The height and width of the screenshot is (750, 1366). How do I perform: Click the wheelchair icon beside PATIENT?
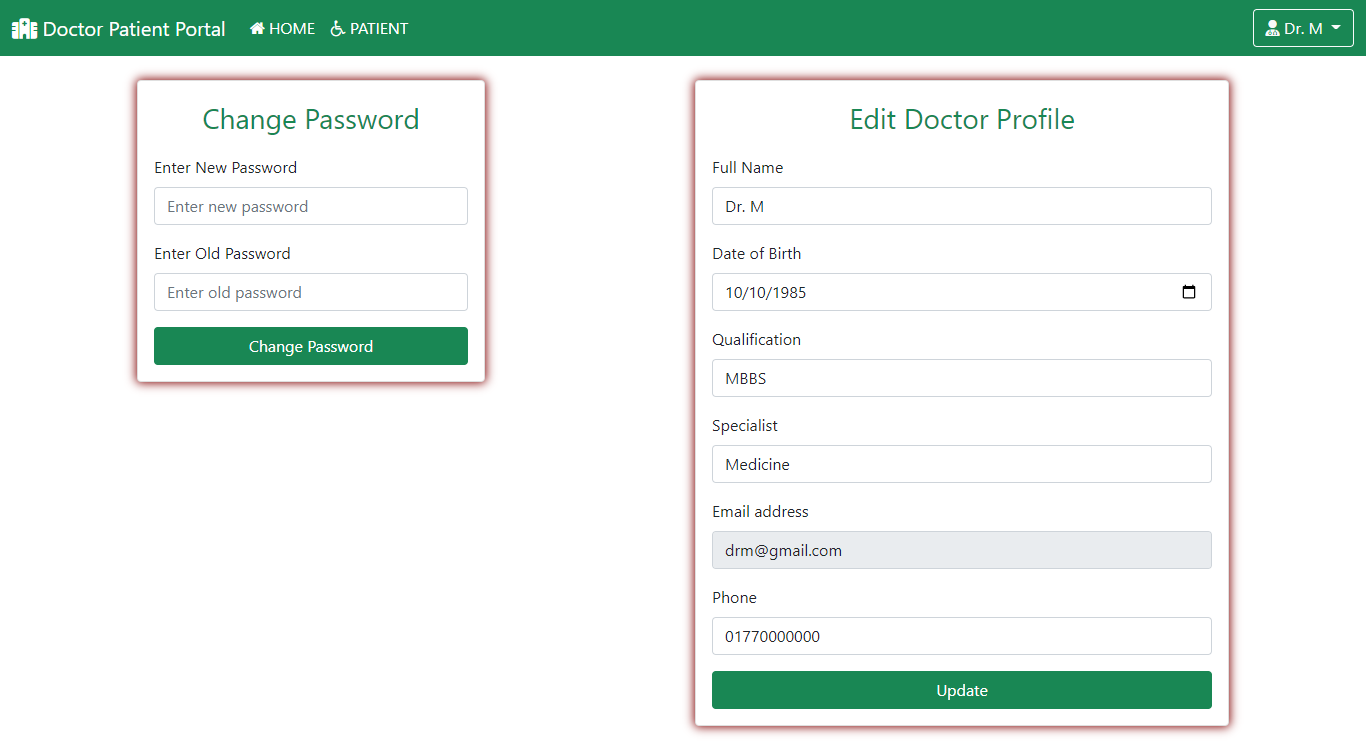pos(338,29)
